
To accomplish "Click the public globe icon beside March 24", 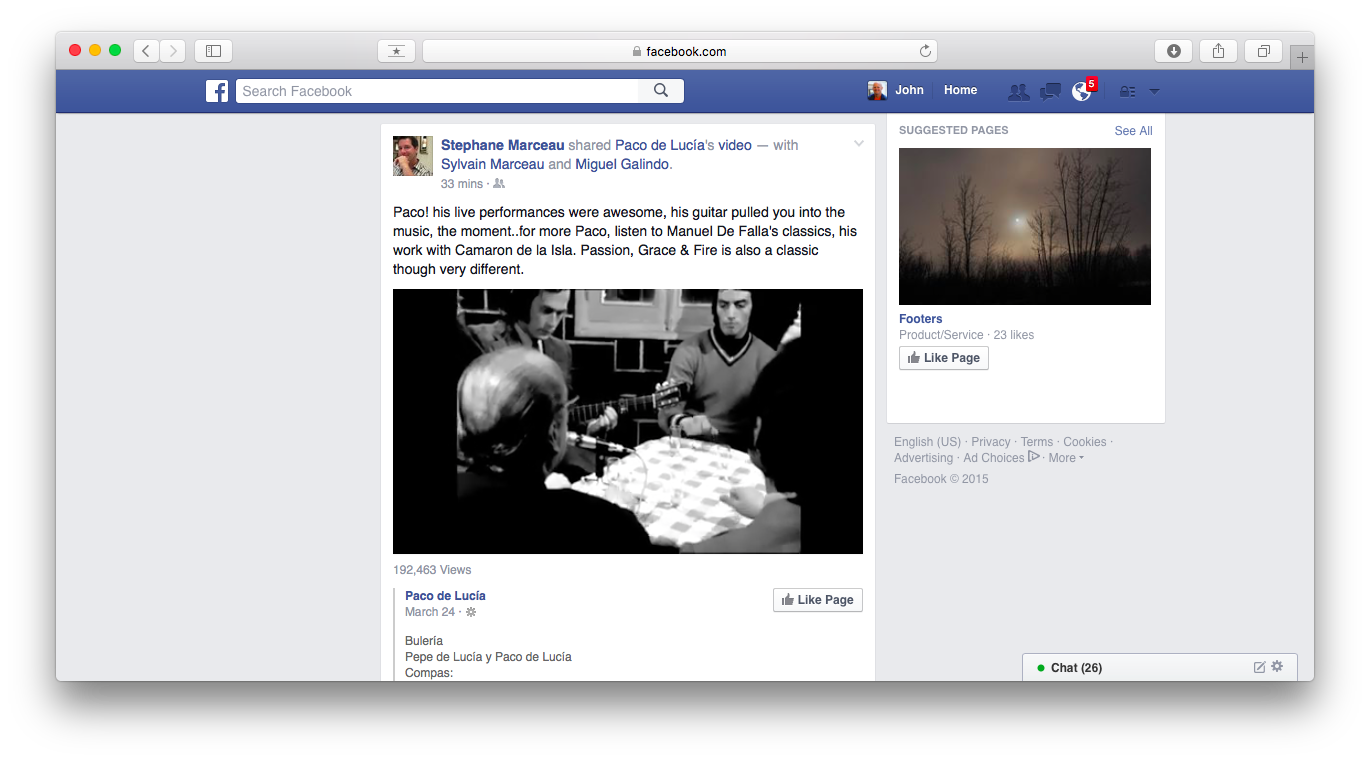I will pyautogui.click(x=471, y=612).
